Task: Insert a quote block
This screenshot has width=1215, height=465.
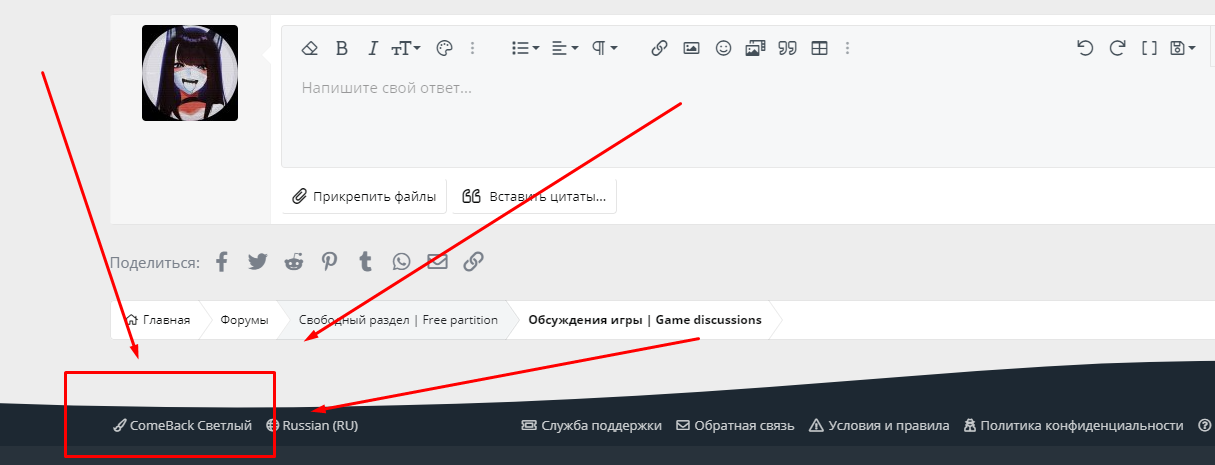Action: coord(787,48)
